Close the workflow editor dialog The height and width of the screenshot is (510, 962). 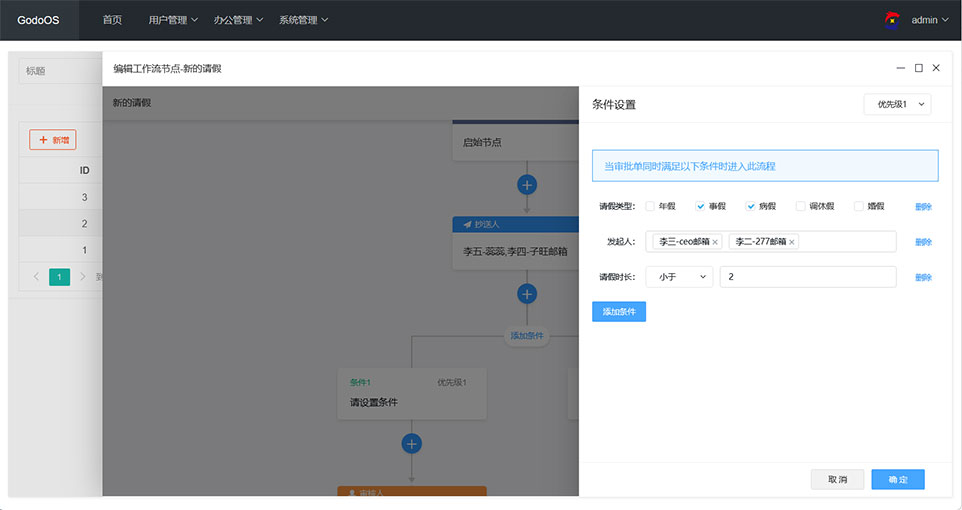[x=936, y=68]
